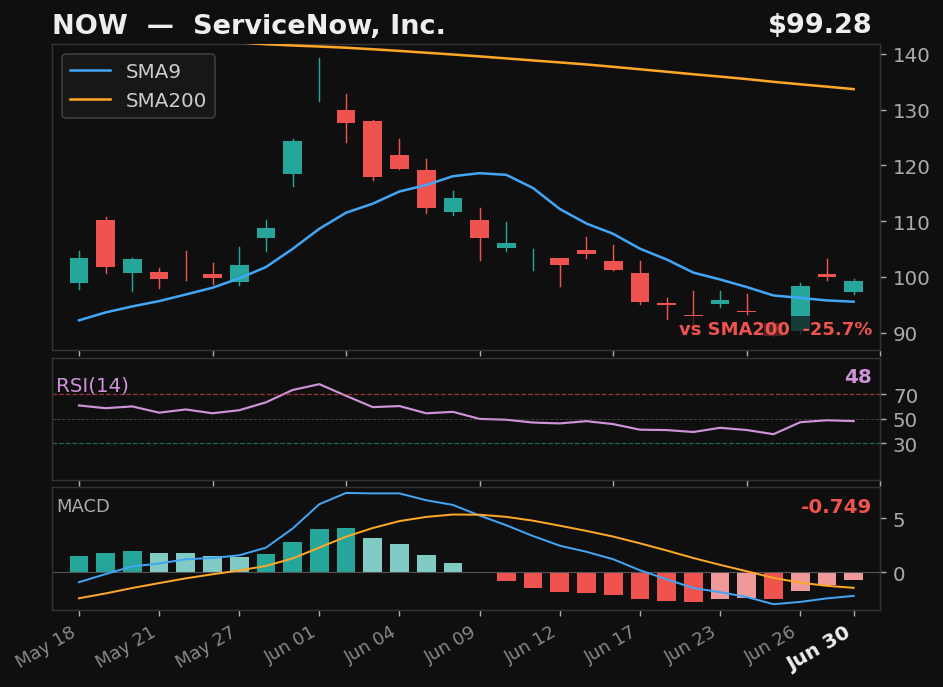943x687 pixels.
Task: Click the blue SMA9 legend line swatch
Action: point(91,72)
